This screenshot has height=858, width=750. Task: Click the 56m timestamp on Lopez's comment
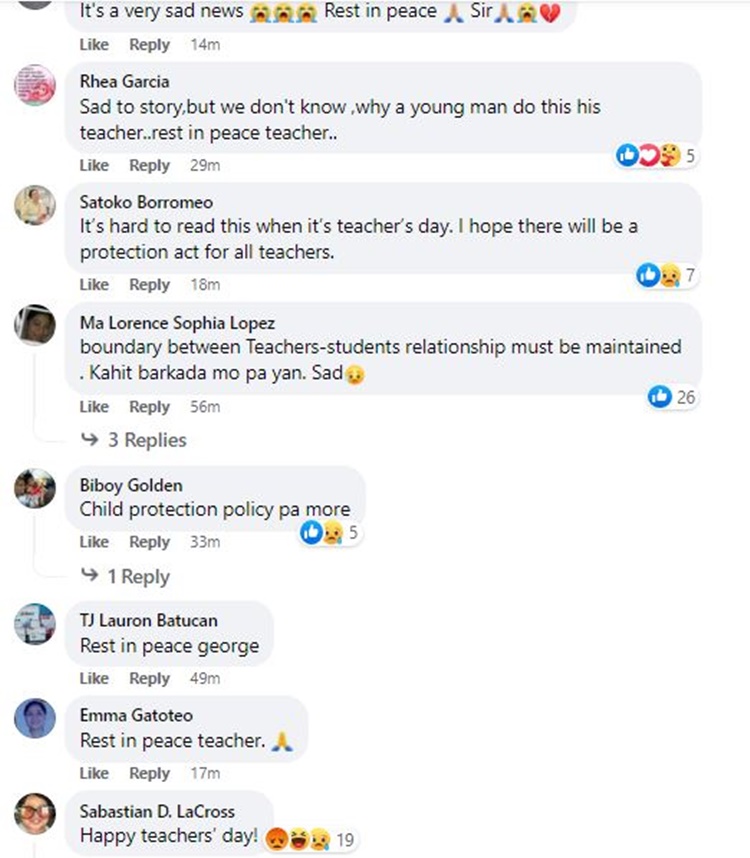click(x=205, y=407)
